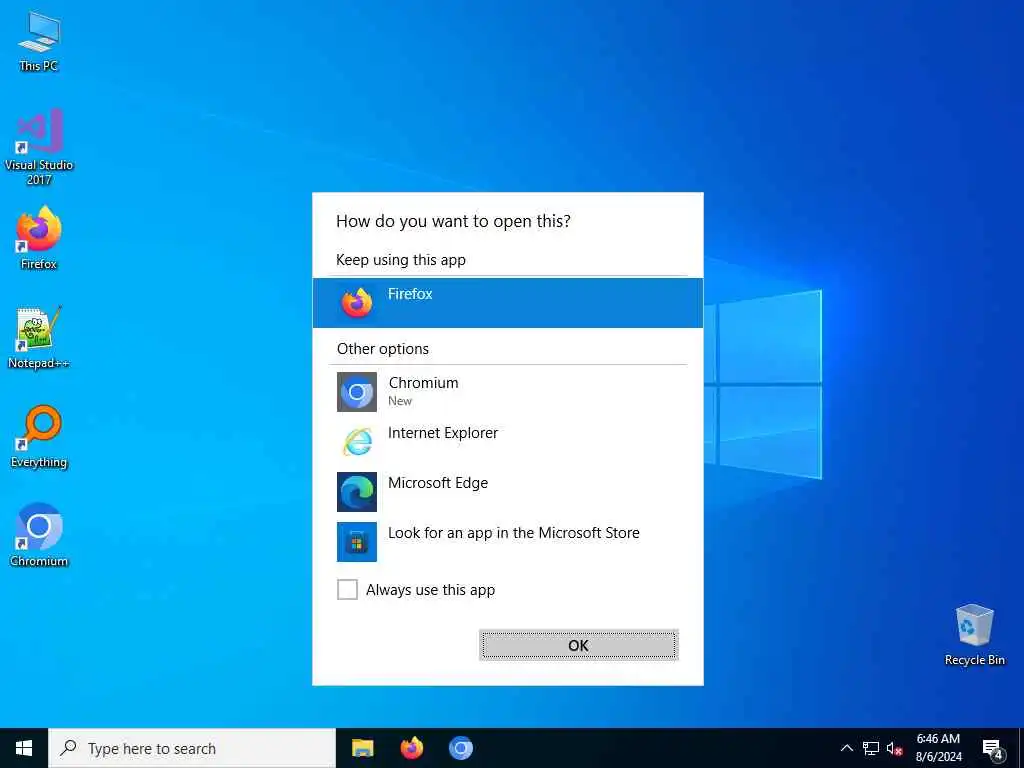The height and width of the screenshot is (768, 1024).
Task: Click the Firefox icon in the dialog list
Action: click(357, 302)
